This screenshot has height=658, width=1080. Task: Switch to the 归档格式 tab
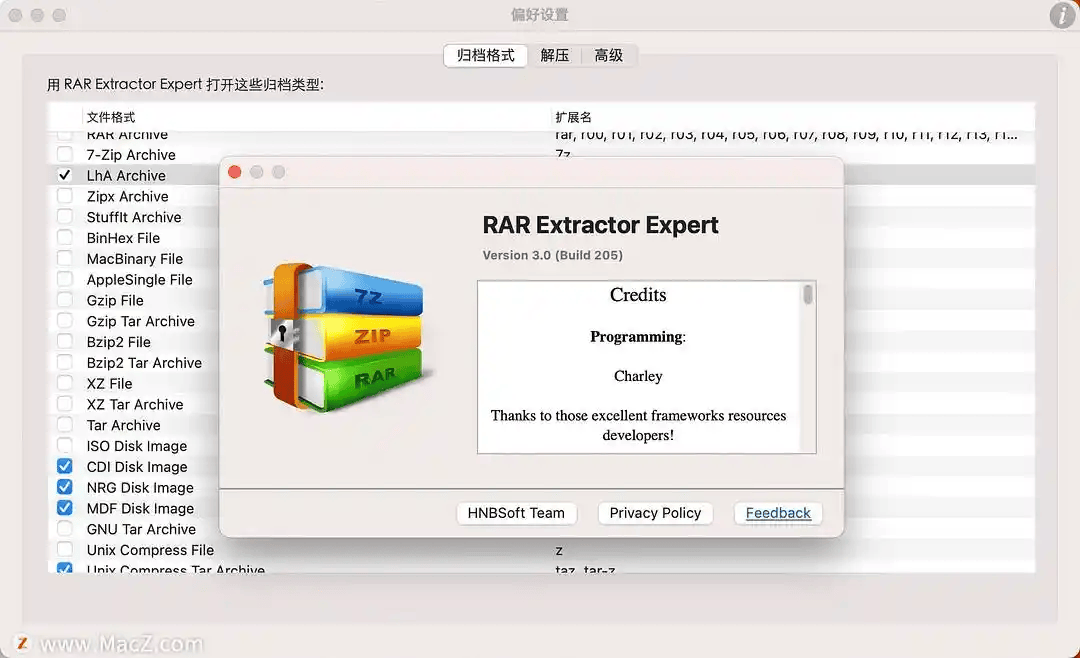click(x=486, y=55)
